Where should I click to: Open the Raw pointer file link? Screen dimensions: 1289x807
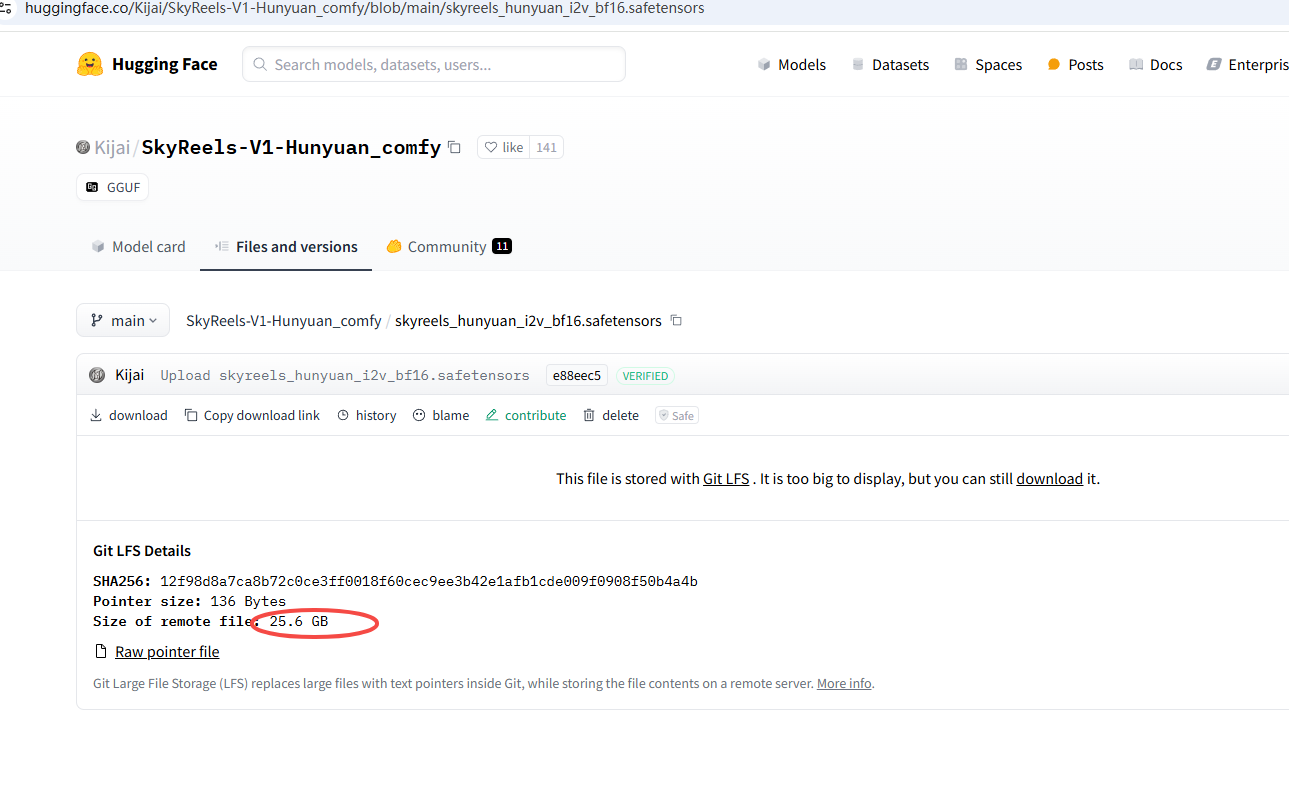pos(167,652)
